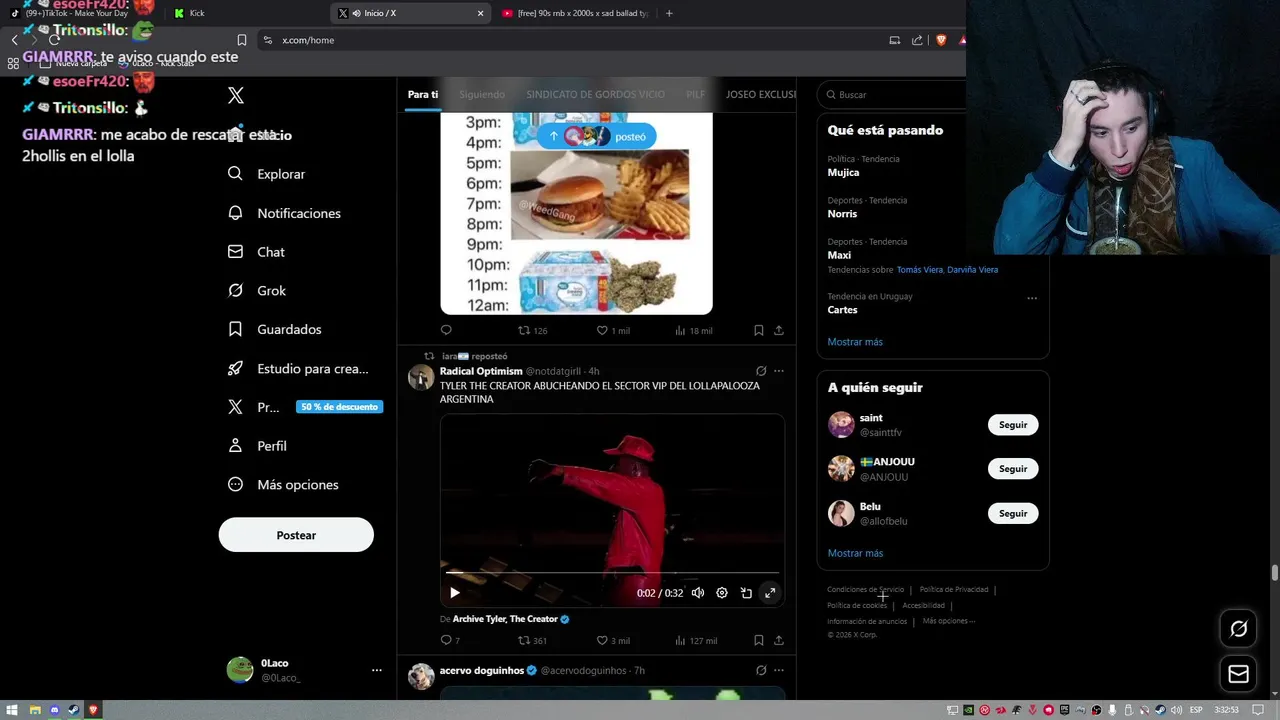This screenshot has height=720, width=1280.
Task: Bookmark the food schedule post
Action: click(759, 330)
